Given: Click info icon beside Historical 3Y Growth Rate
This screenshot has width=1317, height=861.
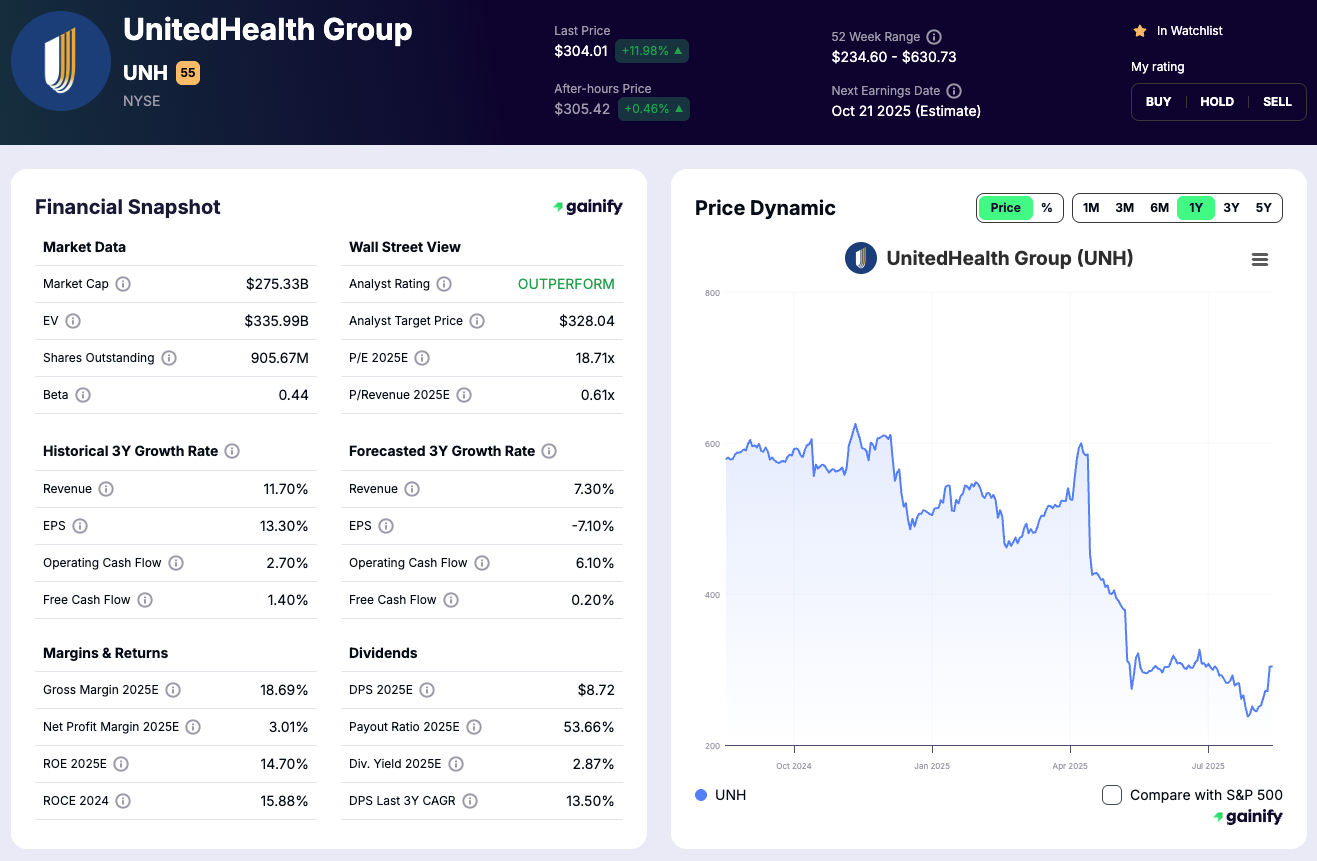Looking at the screenshot, I should pos(232,451).
